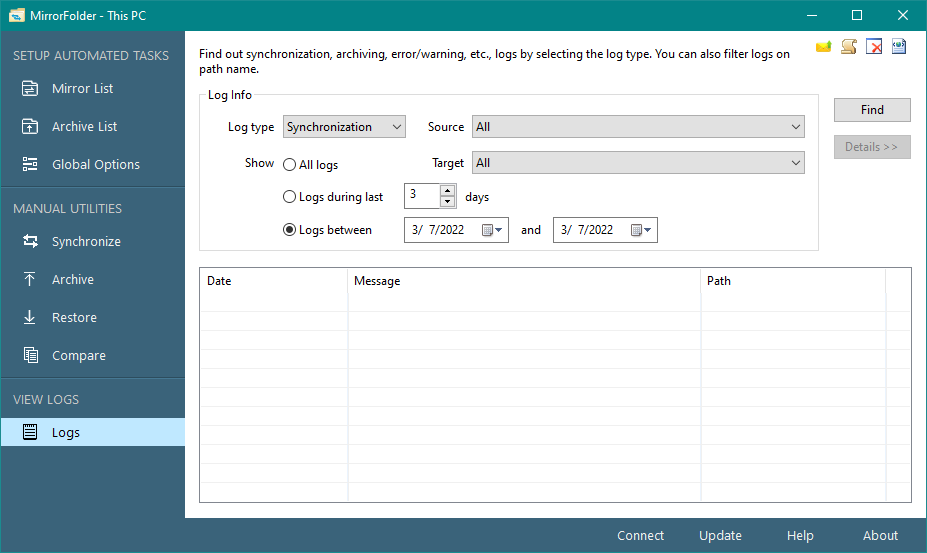
Task: Click the Find button
Action: point(872,110)
